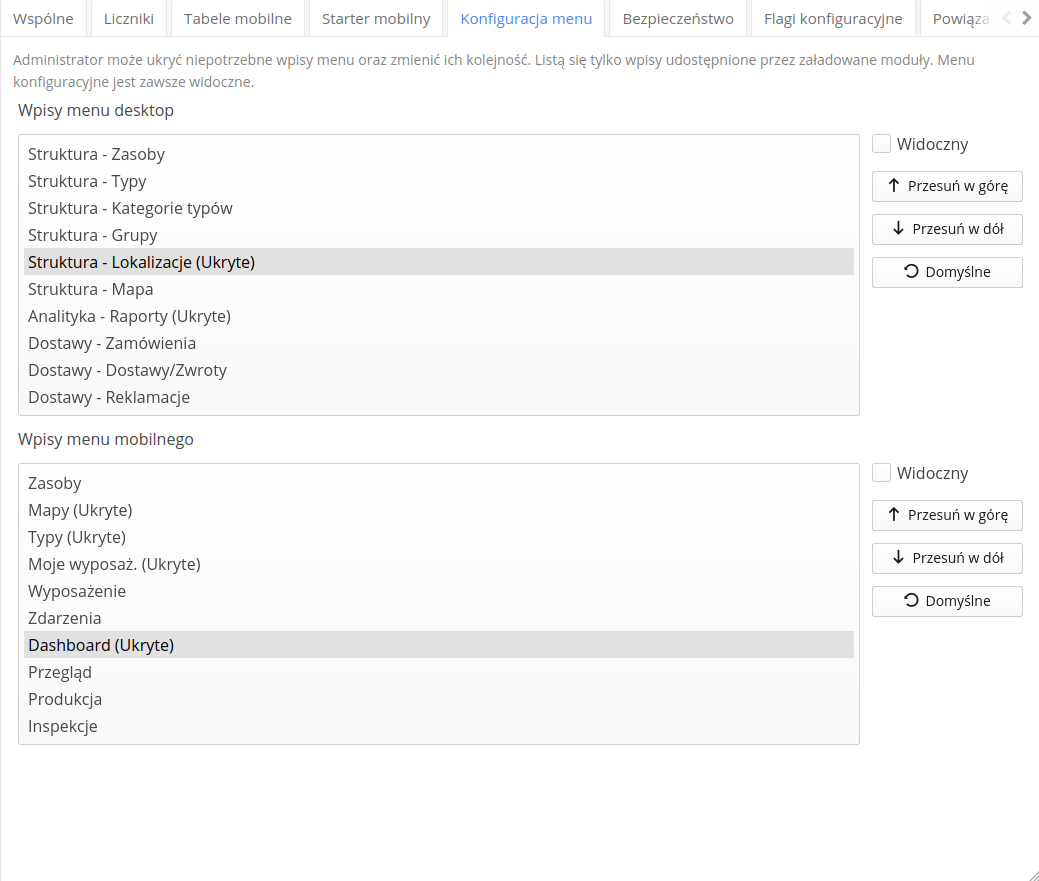Image resolution: width=1039 pixels, height=881 pixels.
Task: Click mobile Przesuń w górę button
Action: coord(947,515)
